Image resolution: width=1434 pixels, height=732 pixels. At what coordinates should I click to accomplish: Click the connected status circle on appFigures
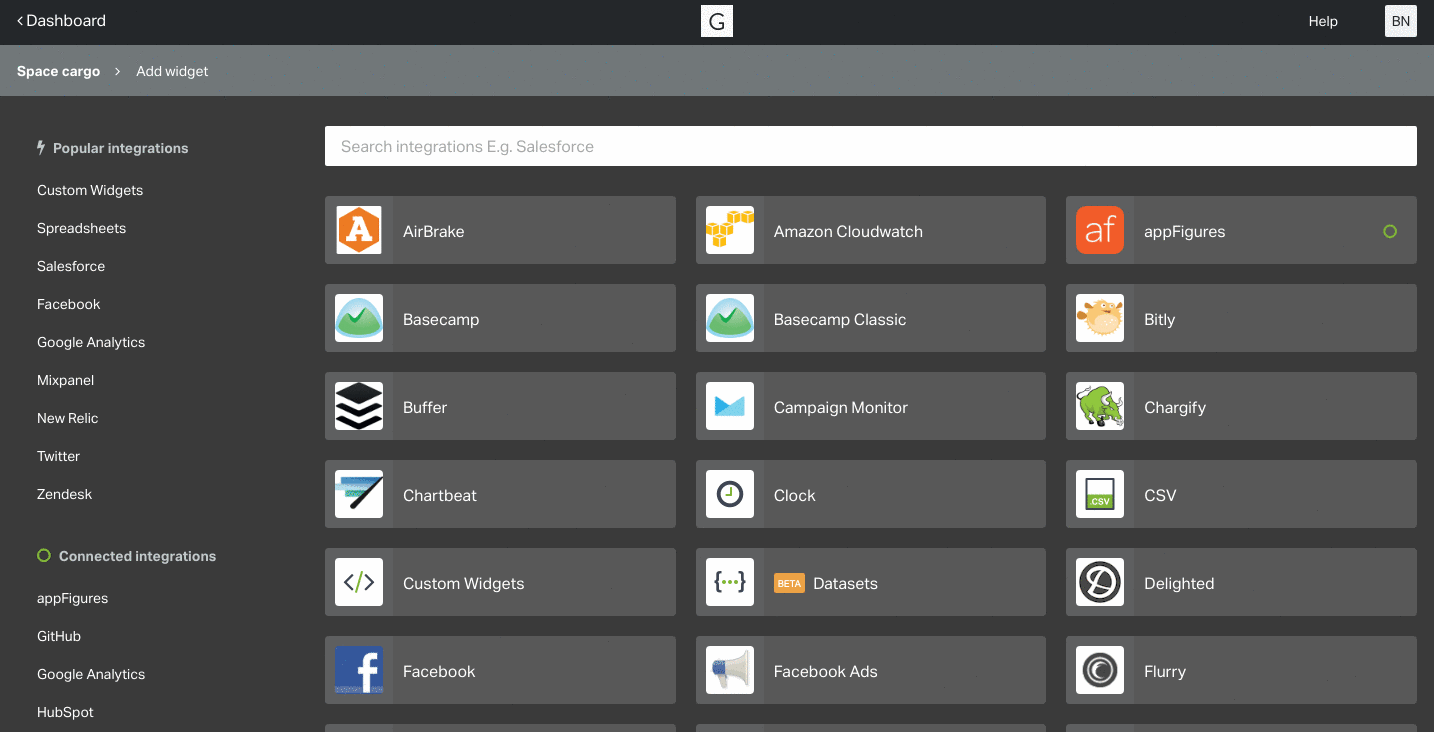pyautogui.click(x=1390, y=231)
